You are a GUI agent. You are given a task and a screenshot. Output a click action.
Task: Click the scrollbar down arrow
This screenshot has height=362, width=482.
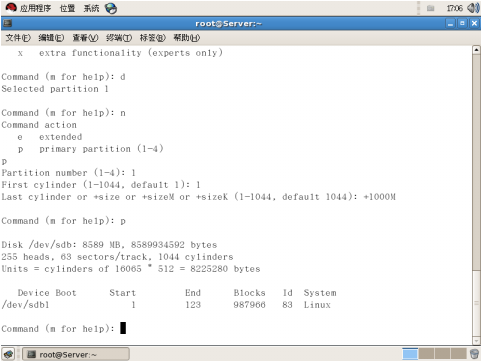pos(476,341)
